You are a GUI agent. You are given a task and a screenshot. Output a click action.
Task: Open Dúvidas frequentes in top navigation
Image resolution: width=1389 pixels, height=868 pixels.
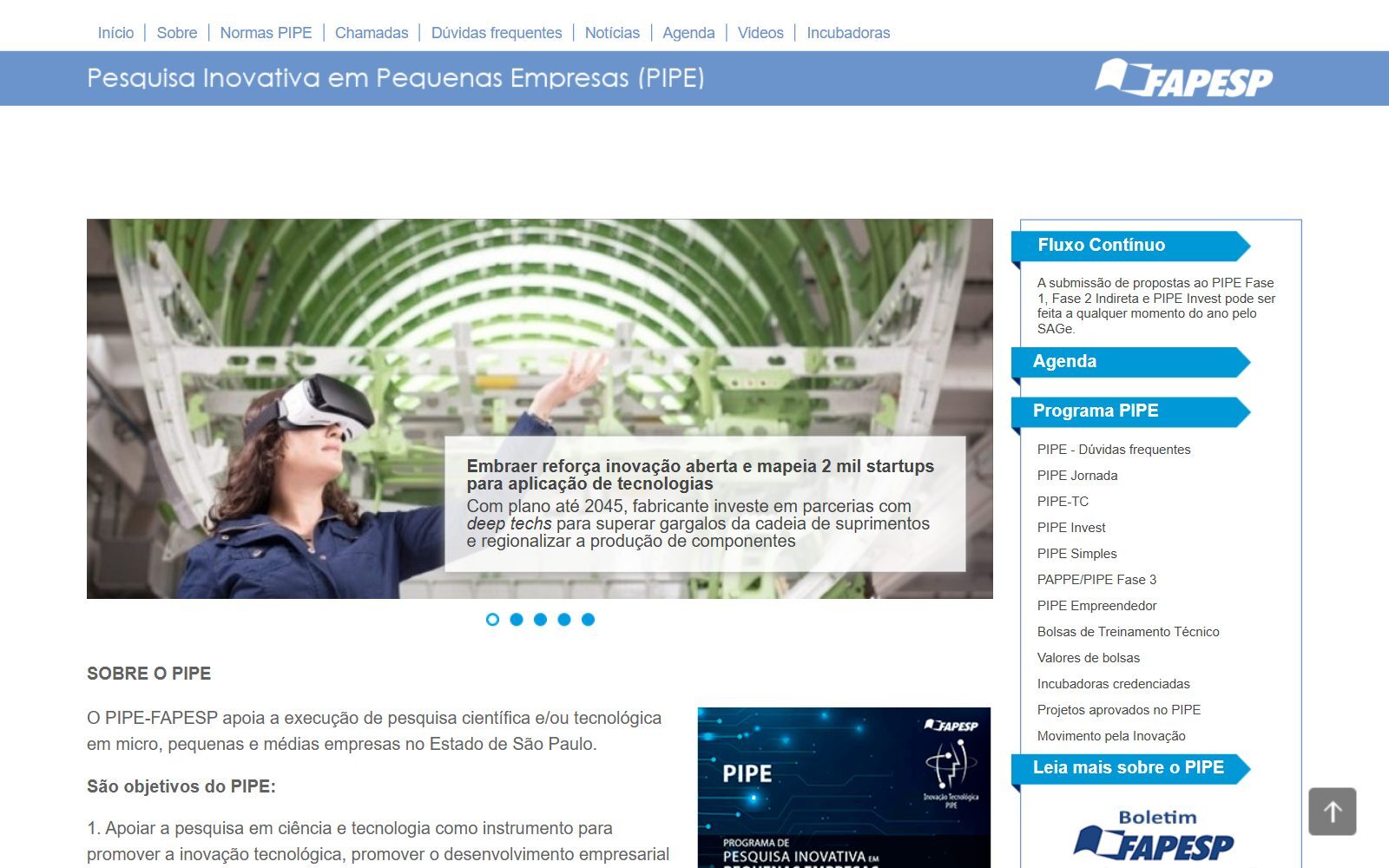pos(497,33)
